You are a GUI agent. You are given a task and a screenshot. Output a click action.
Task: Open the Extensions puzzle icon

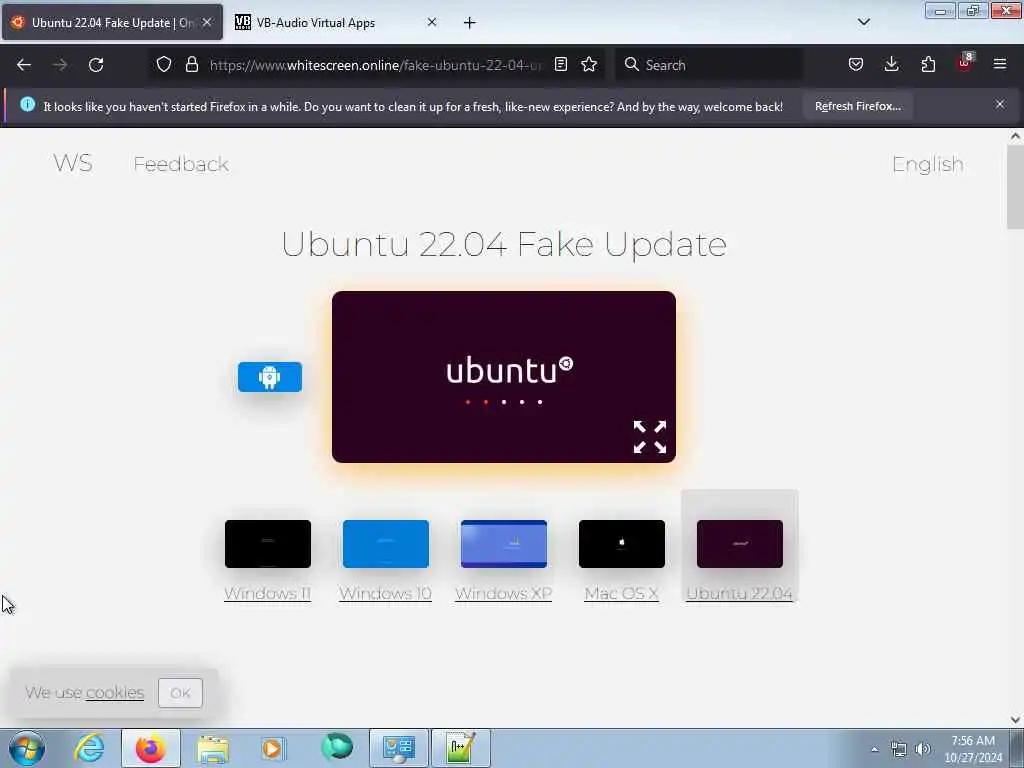pyautogui.click(x=928, y=64)
